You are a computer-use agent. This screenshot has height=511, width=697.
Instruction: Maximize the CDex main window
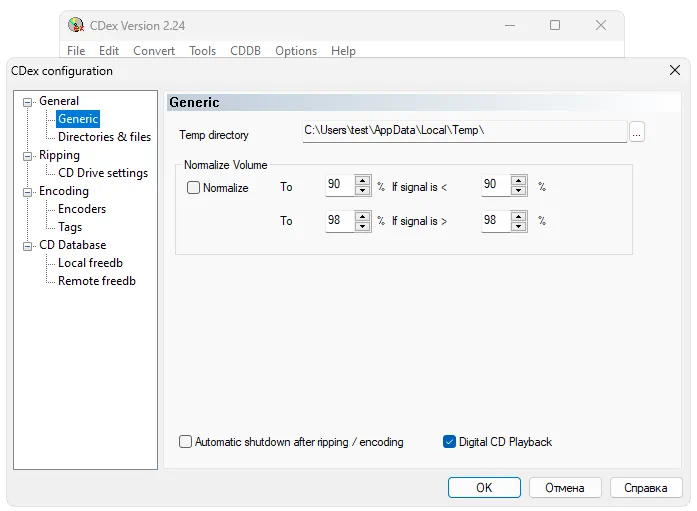[x=555, y=25]
